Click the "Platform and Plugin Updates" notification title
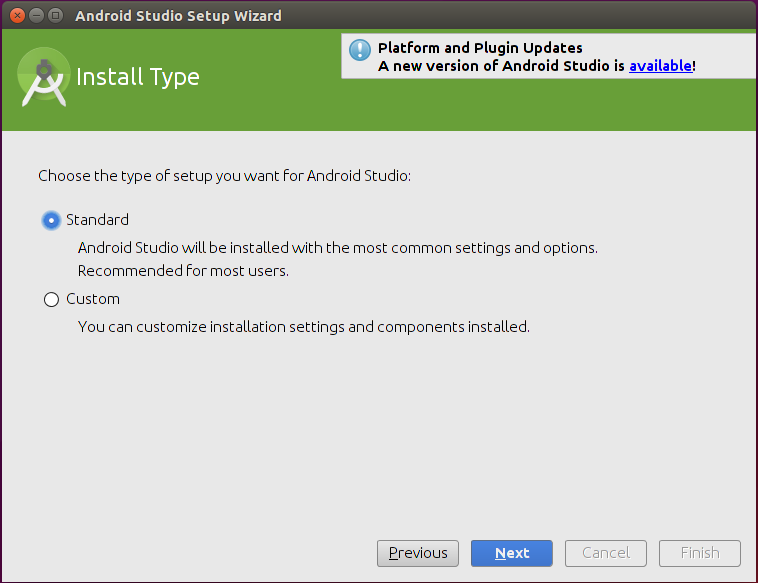758x583 pixels. tap(480, 48)
